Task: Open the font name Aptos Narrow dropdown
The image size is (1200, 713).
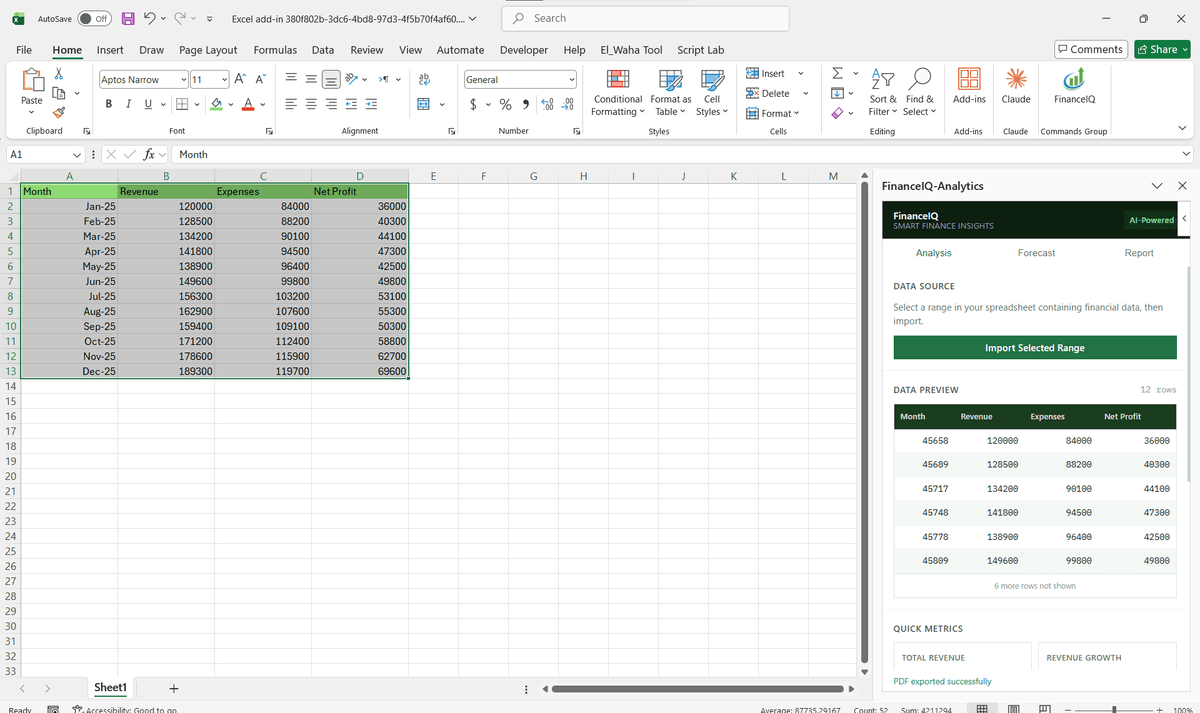Action: [184, 79]
